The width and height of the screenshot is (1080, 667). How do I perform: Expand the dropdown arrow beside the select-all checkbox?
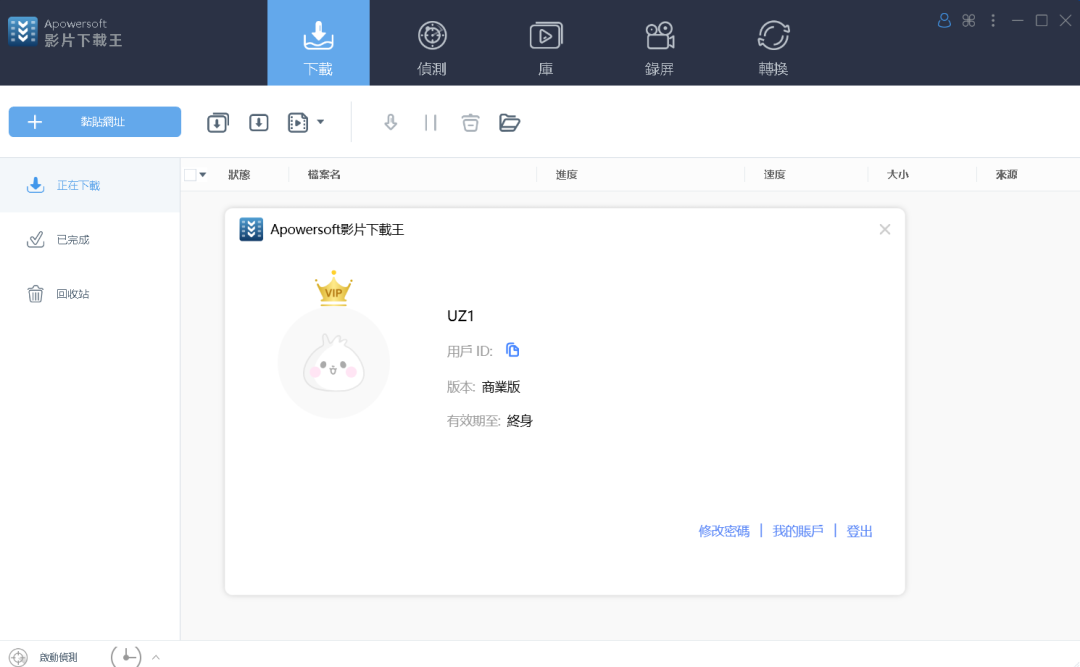pyautogui.click(x=202, y=175)
